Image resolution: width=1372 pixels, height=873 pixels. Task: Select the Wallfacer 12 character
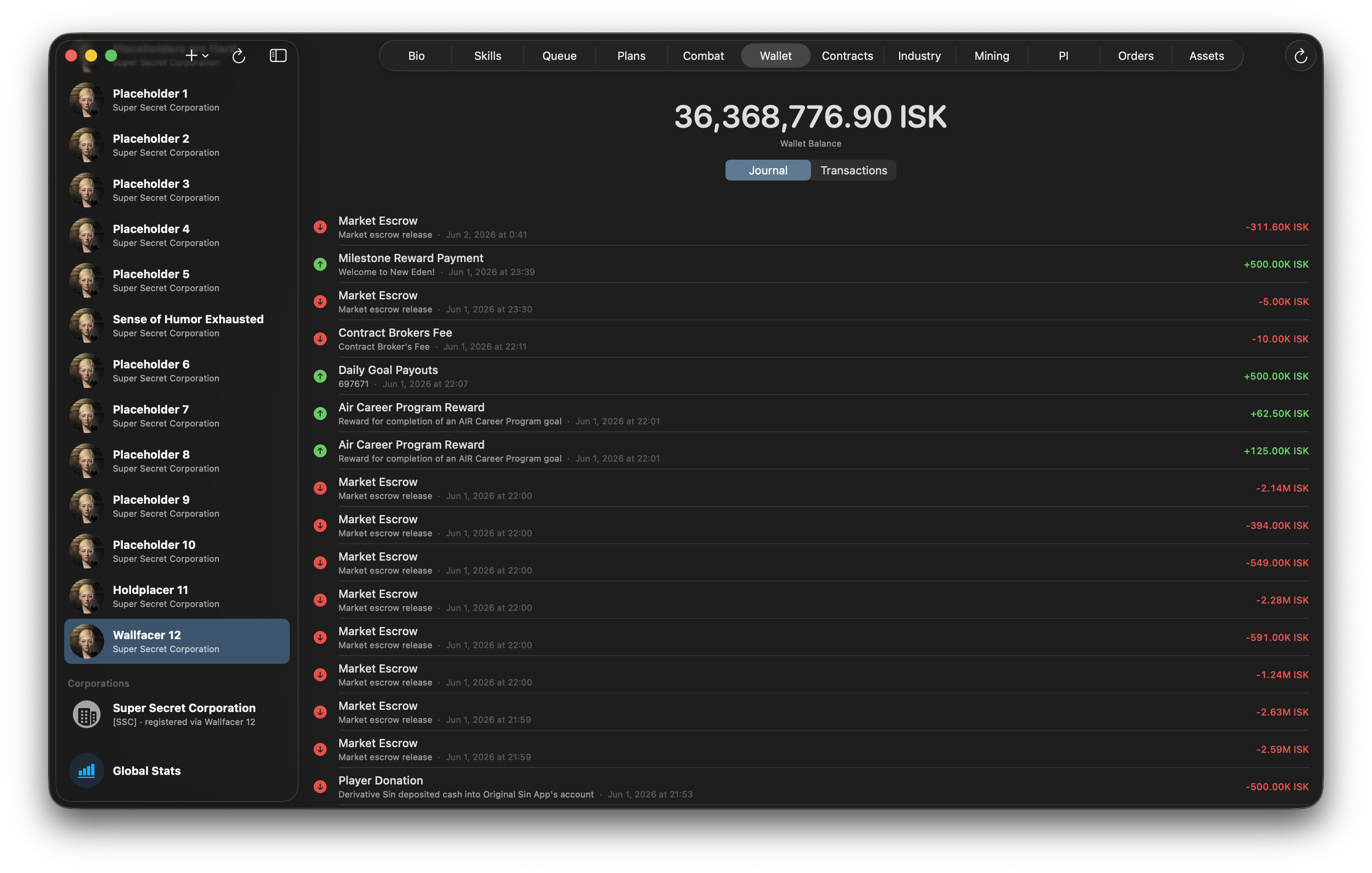(x=177, y=641)
